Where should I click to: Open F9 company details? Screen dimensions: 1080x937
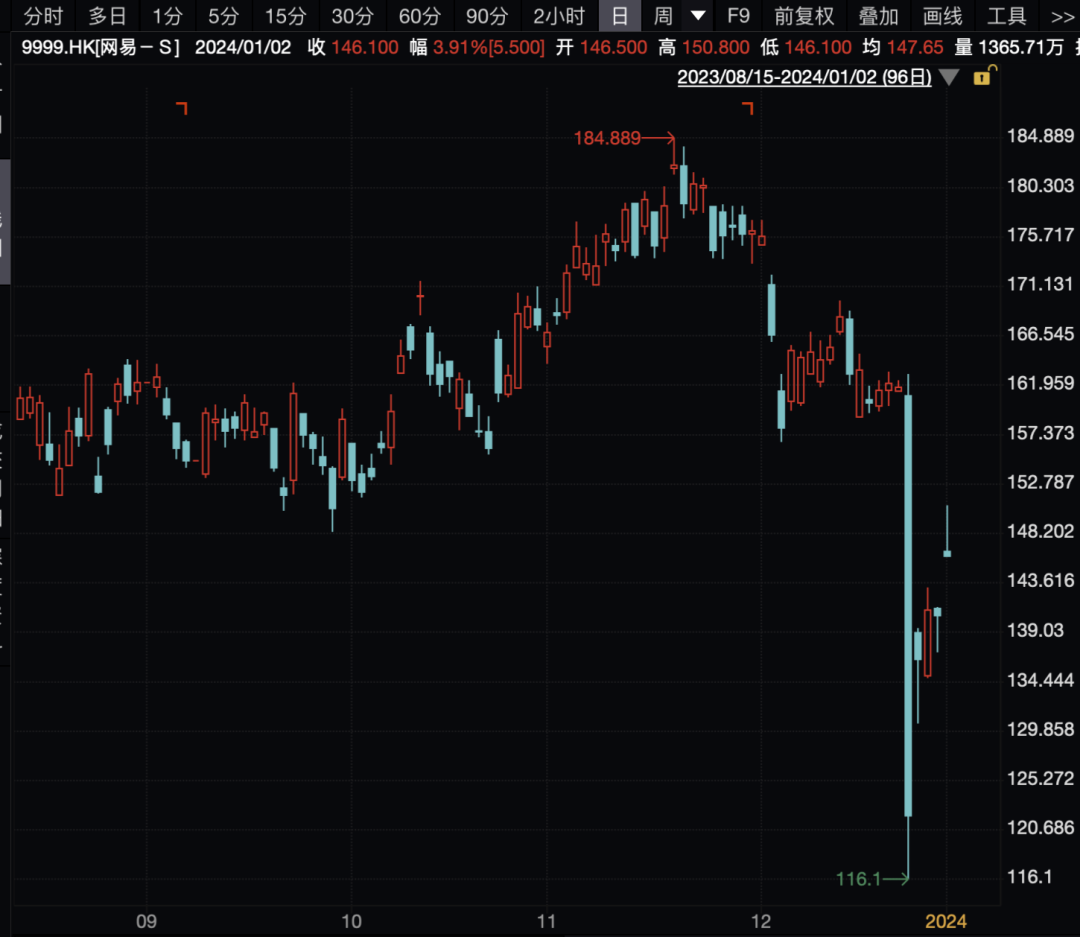tap(738, 15)
